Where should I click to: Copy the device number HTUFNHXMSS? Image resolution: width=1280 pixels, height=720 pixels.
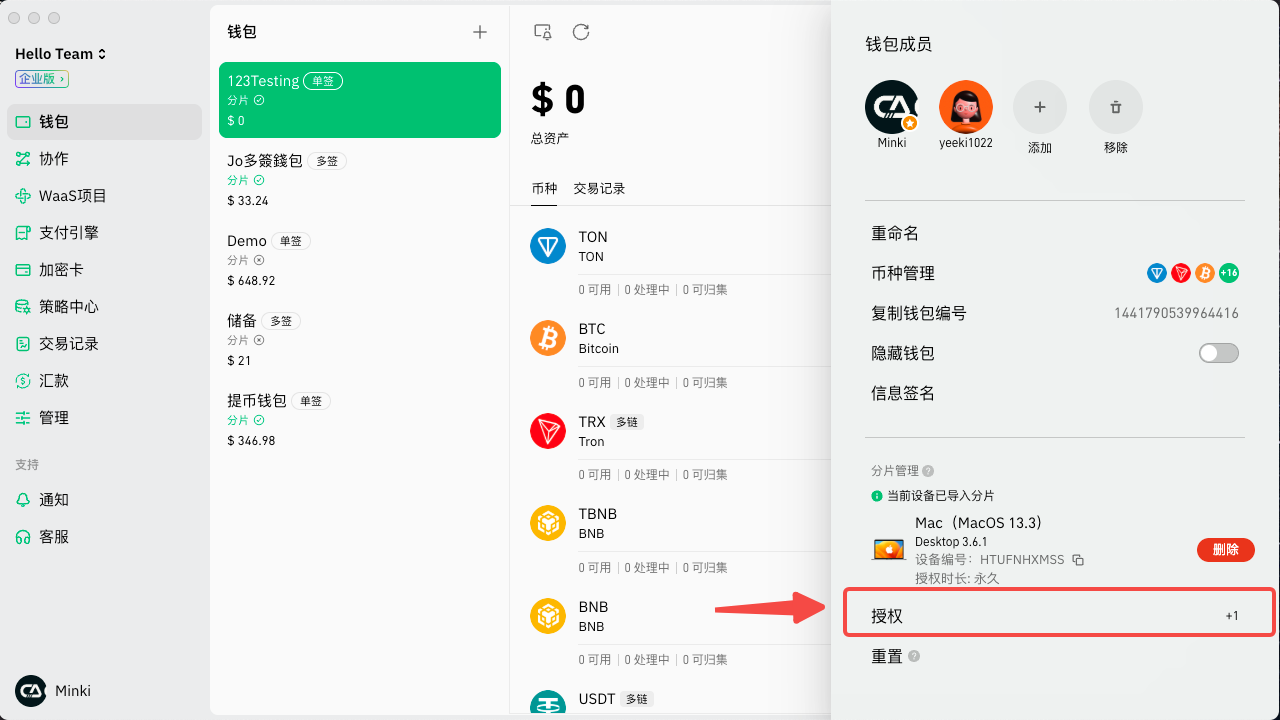[1078, 560]
